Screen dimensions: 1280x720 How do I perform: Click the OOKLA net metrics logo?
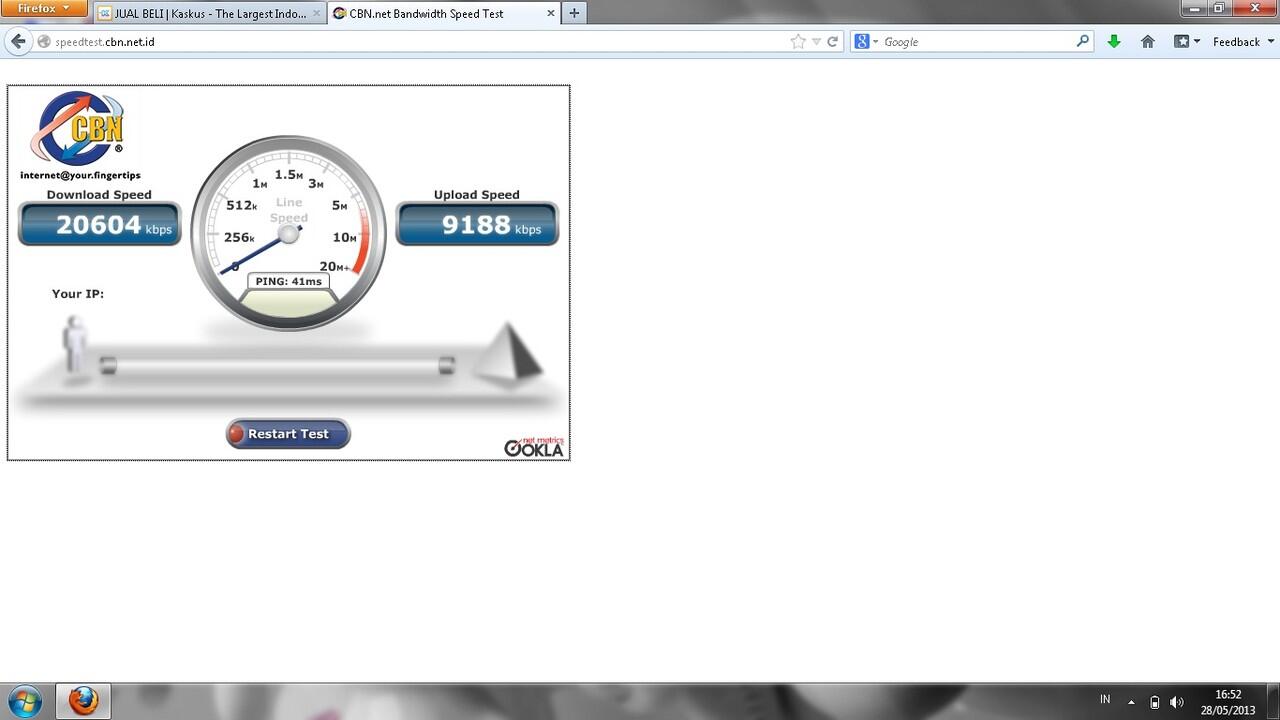tap(534, 447)
